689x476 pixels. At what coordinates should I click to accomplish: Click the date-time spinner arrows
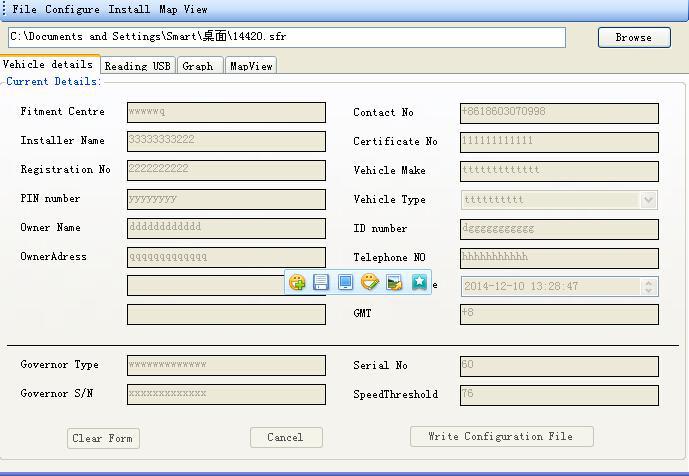(x=649, y=287)
